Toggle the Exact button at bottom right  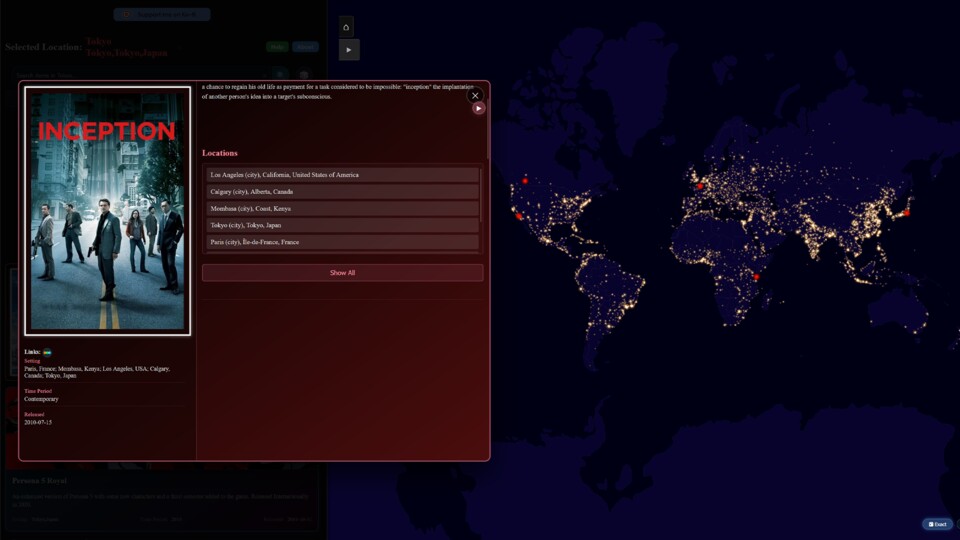pos(937,524)
